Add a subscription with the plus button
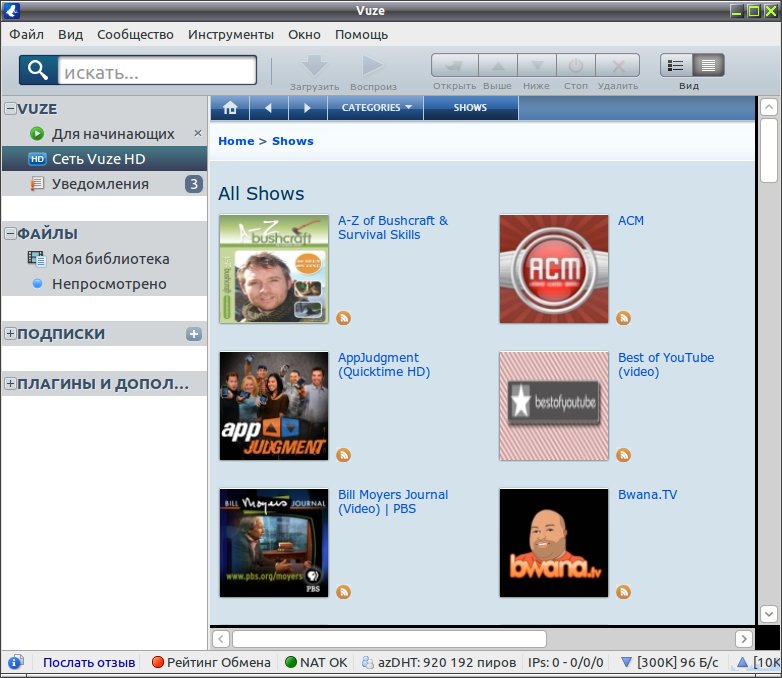The image size is (782, 678). [194, 334]
